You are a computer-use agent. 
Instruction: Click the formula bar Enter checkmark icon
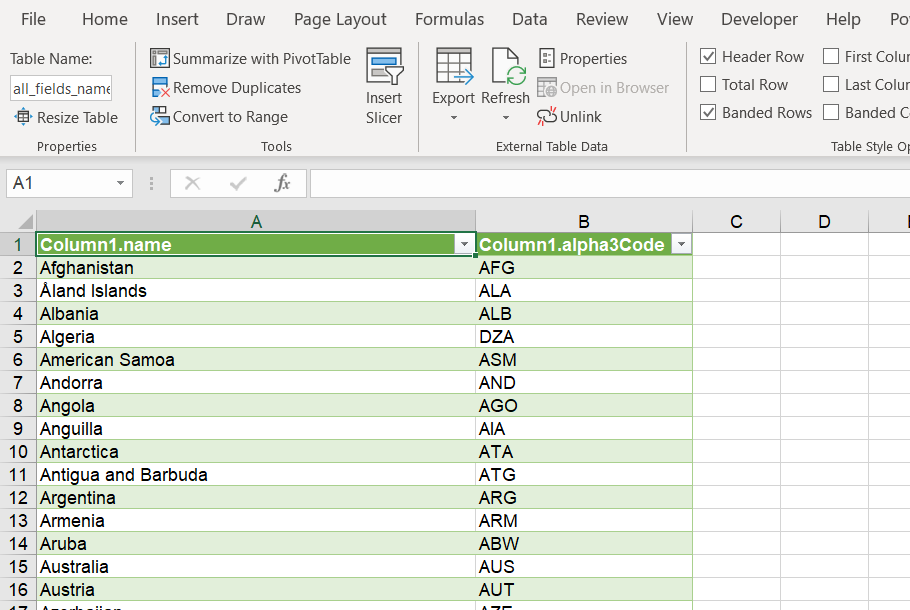coord(238,183)
